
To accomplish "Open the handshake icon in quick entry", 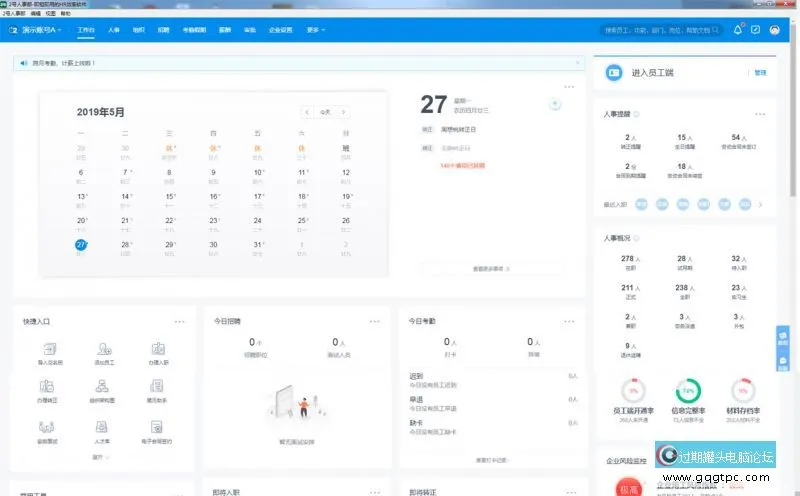I will (x=46, y=427).
